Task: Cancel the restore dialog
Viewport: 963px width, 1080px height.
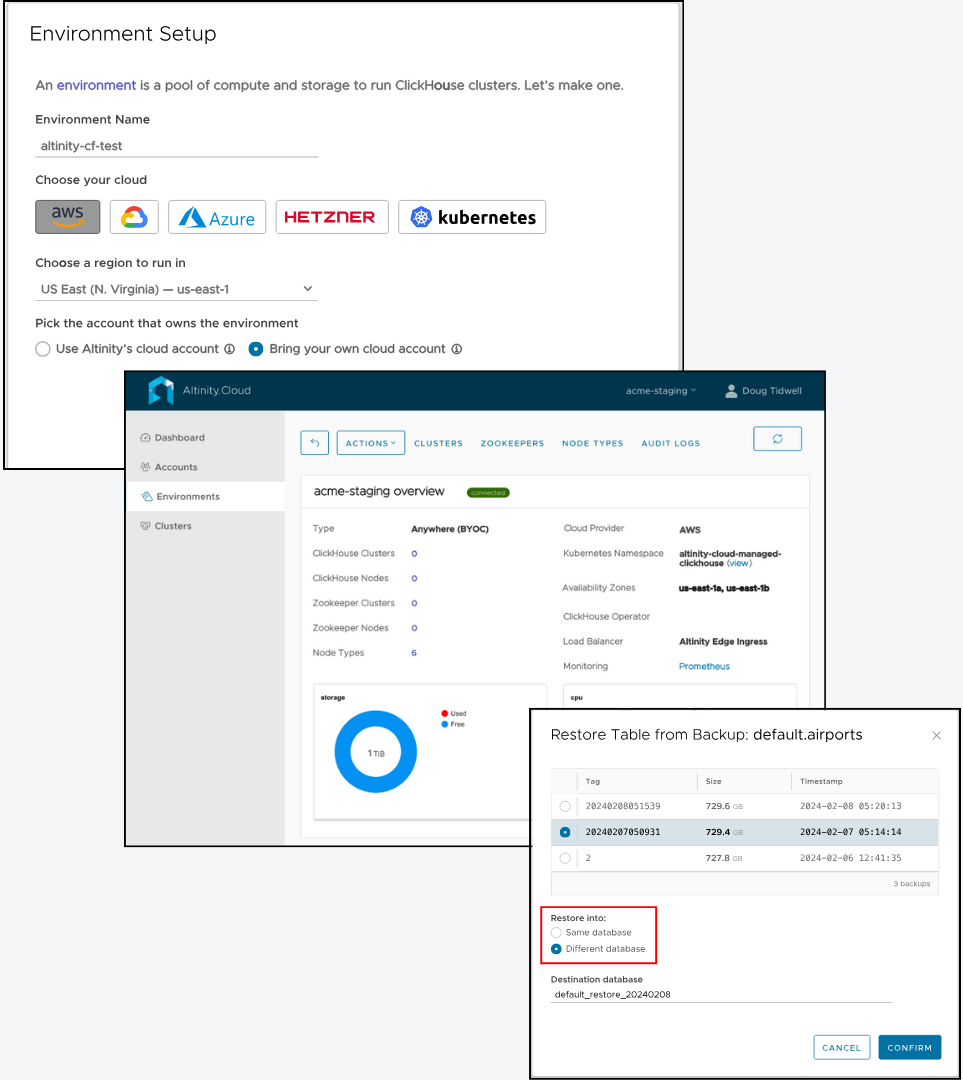Action: point(841,1048)
